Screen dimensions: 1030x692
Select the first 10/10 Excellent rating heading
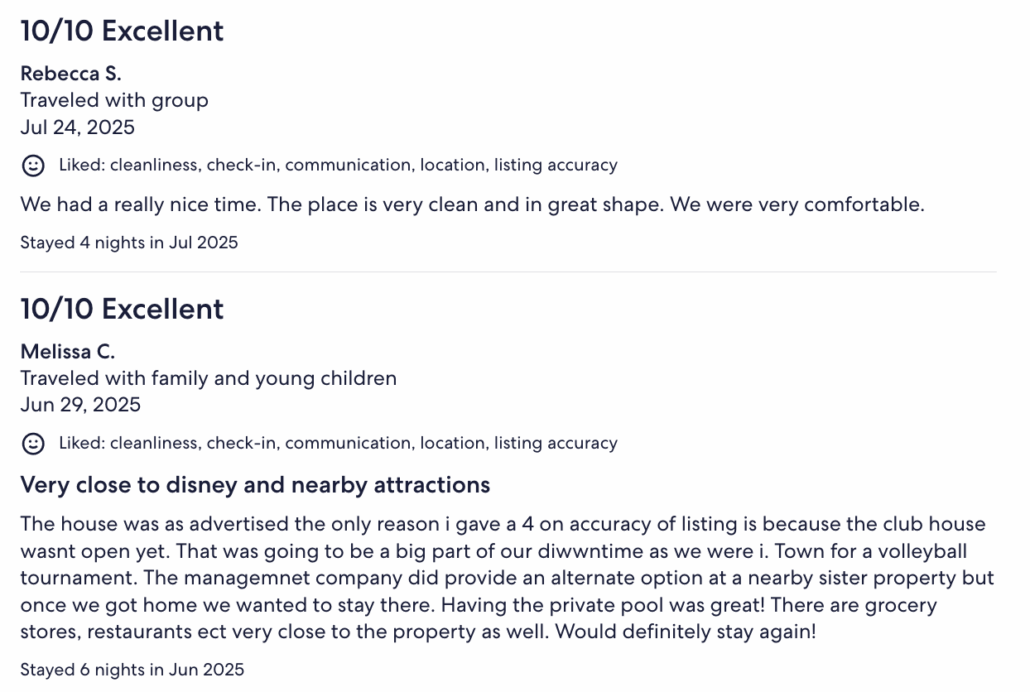[122, 31]
